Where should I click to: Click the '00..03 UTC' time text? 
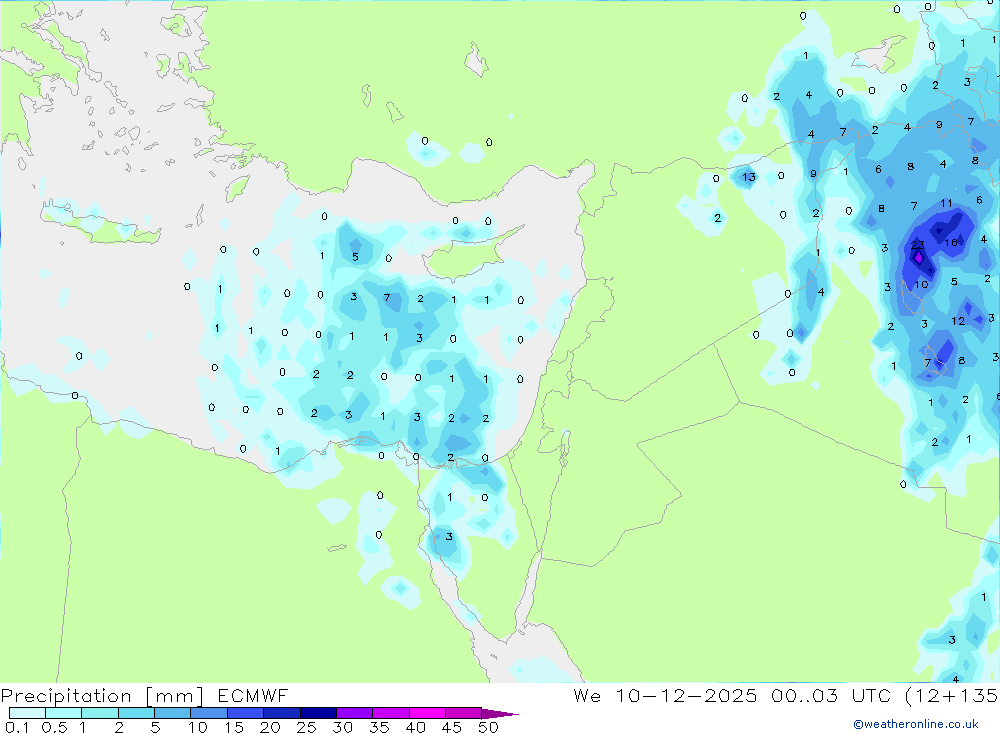coord(830,695)
